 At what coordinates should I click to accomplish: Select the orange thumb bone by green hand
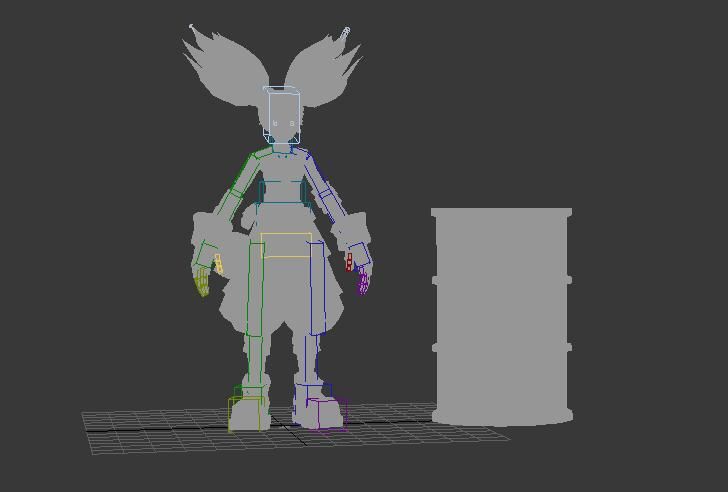click(219, 264)
